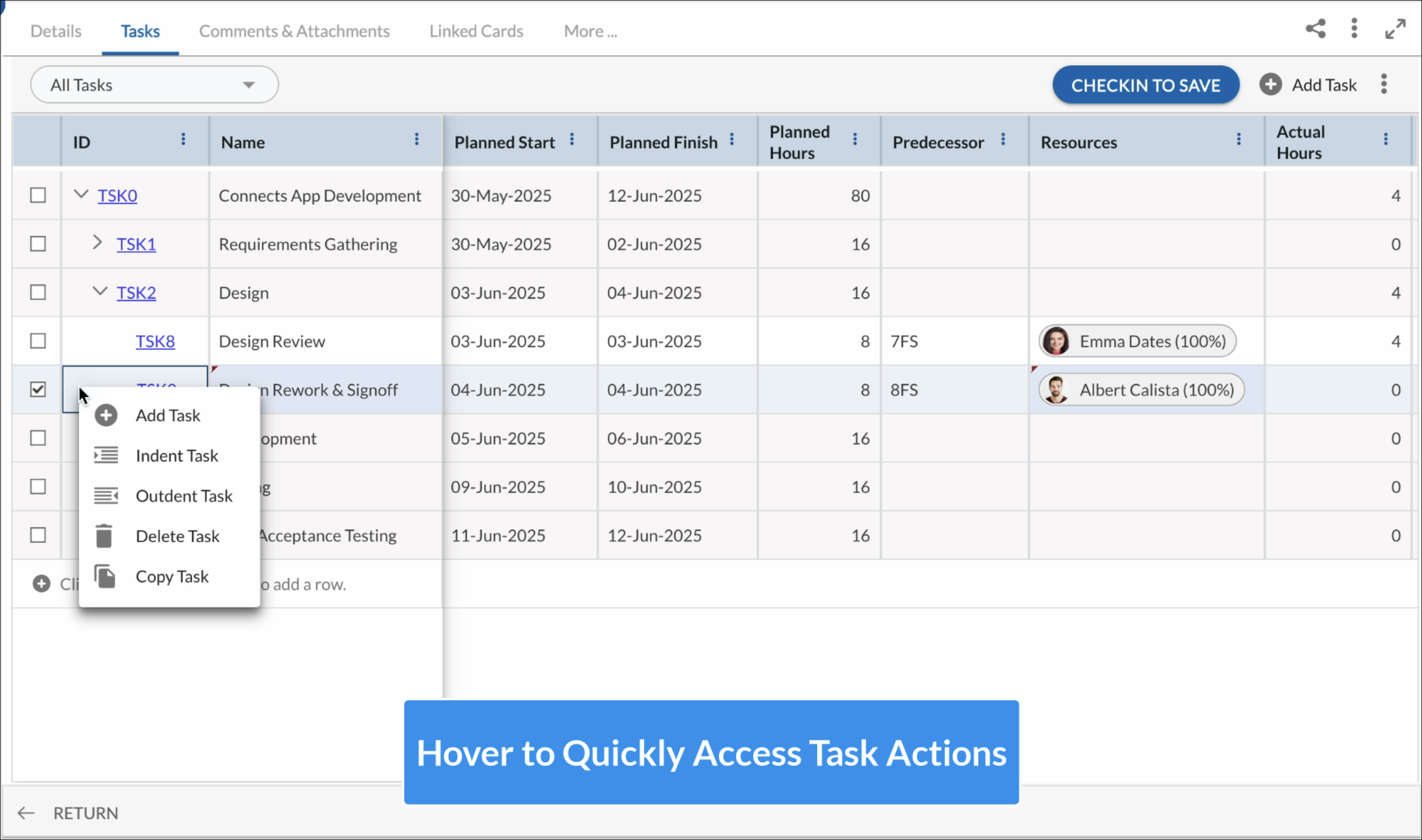This screenshot has height=840, width=1422.
Task: Open the TSK0 link
Action: point(117,196)
